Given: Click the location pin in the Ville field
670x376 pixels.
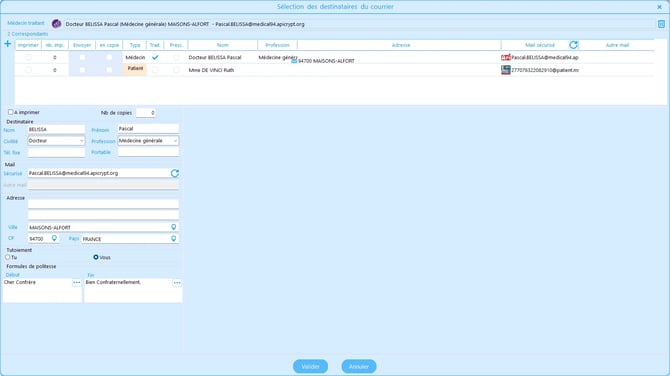Looking at the screenshot, I should tap(173, 227).
